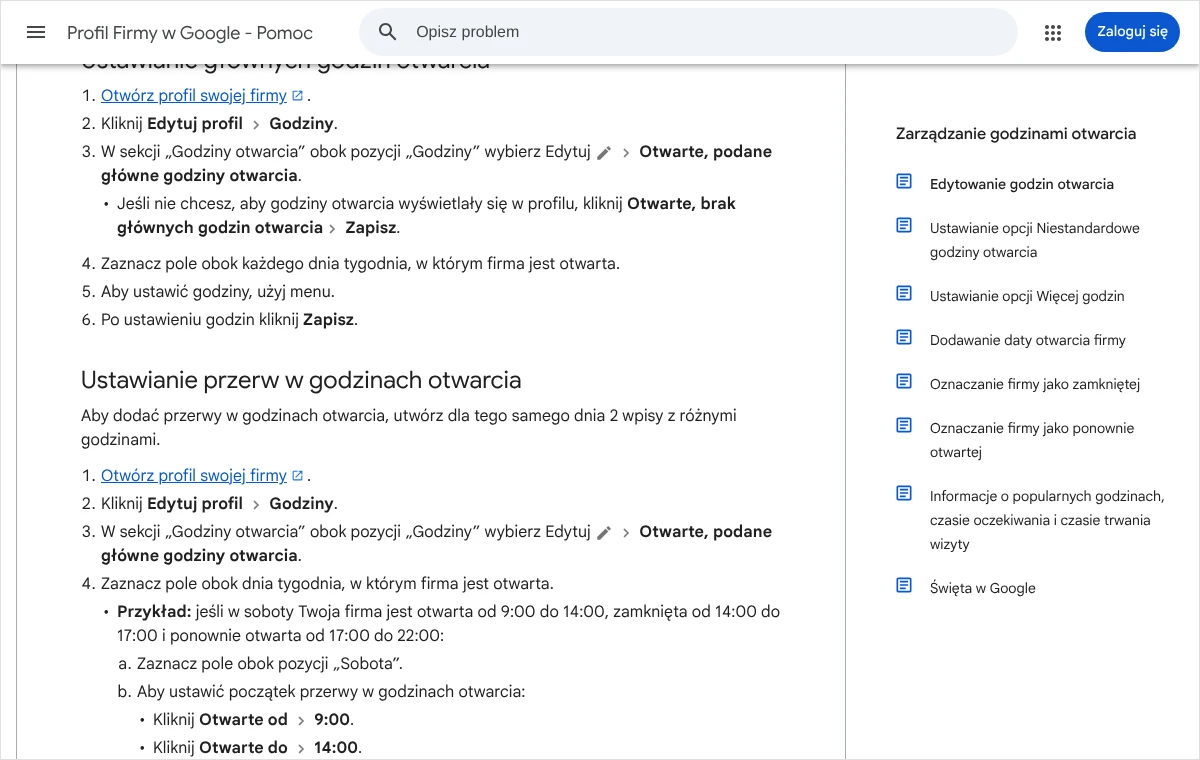Open Oznaczanie firmy jako zamkniętej article

[x=1035, y=384]
